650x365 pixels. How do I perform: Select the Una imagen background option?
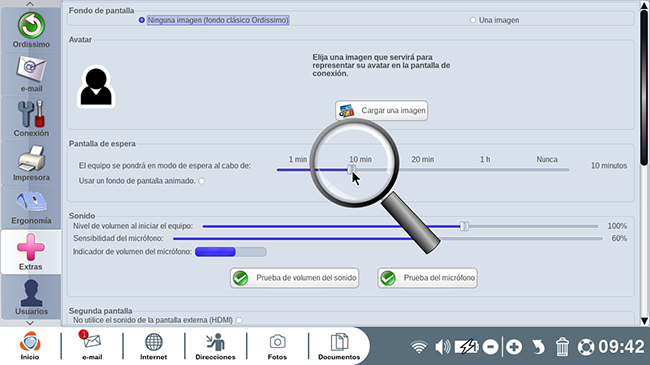473,20
